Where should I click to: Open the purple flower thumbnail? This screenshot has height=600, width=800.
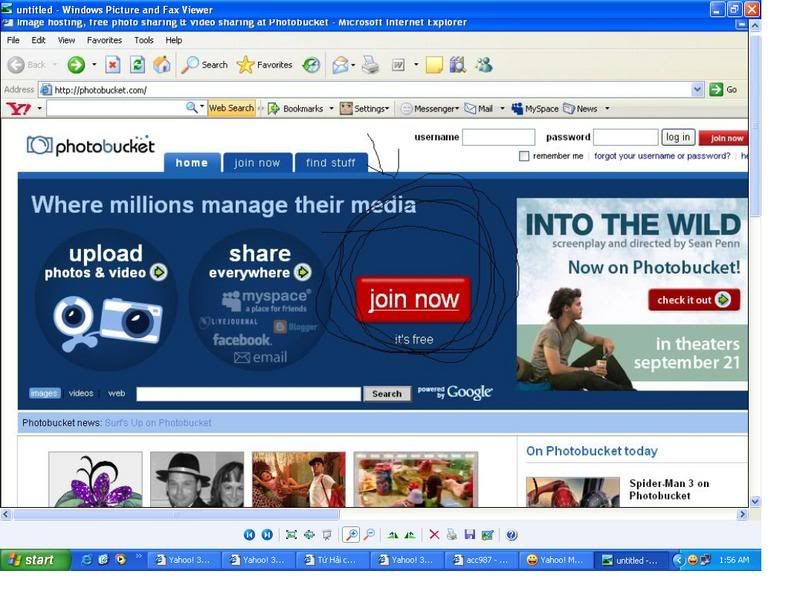coord(95,480)
